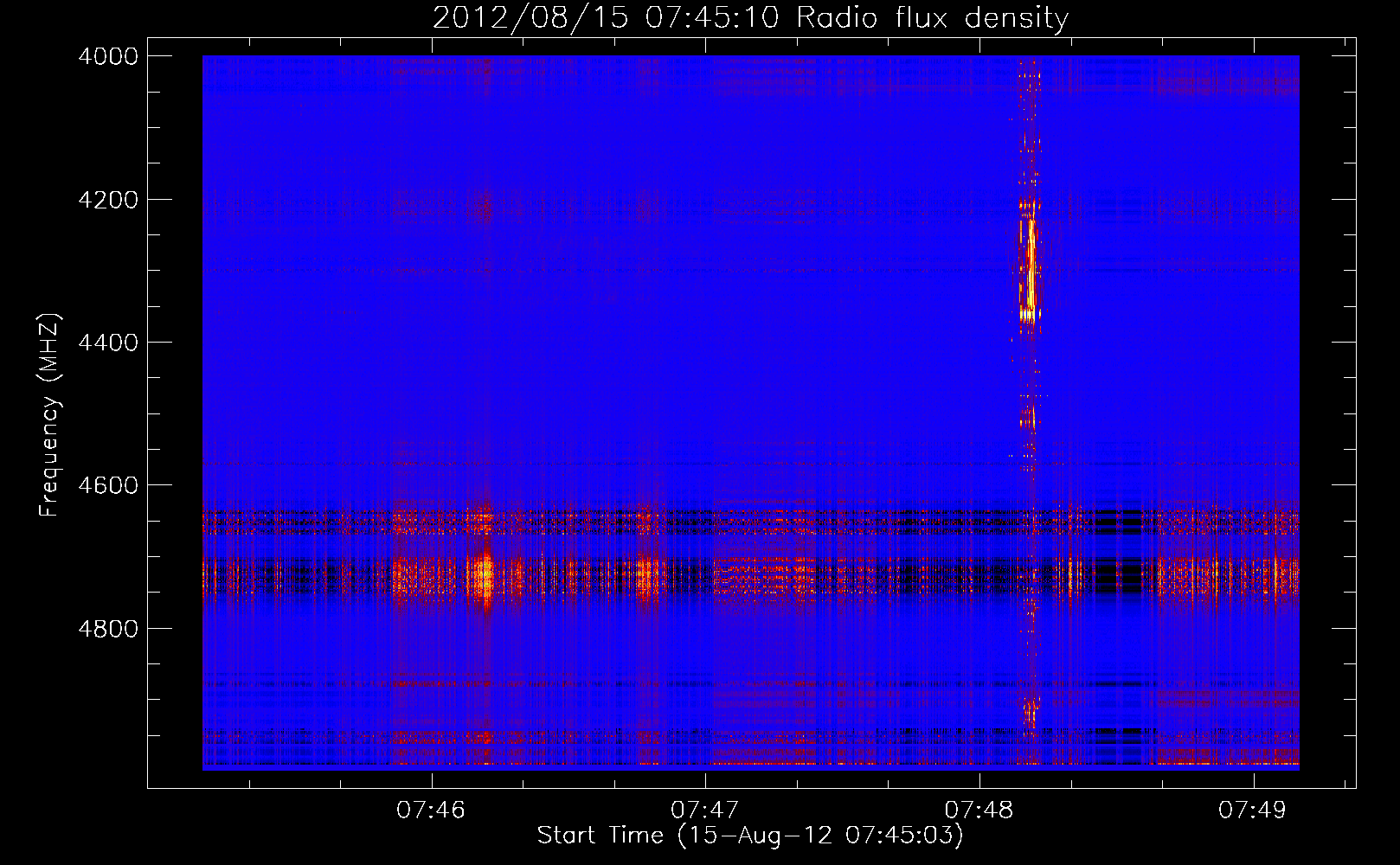The height and width of the screenshot is (865, 1400).
Task: Click the 4400 frequency tick label
Action: [108, 343]
